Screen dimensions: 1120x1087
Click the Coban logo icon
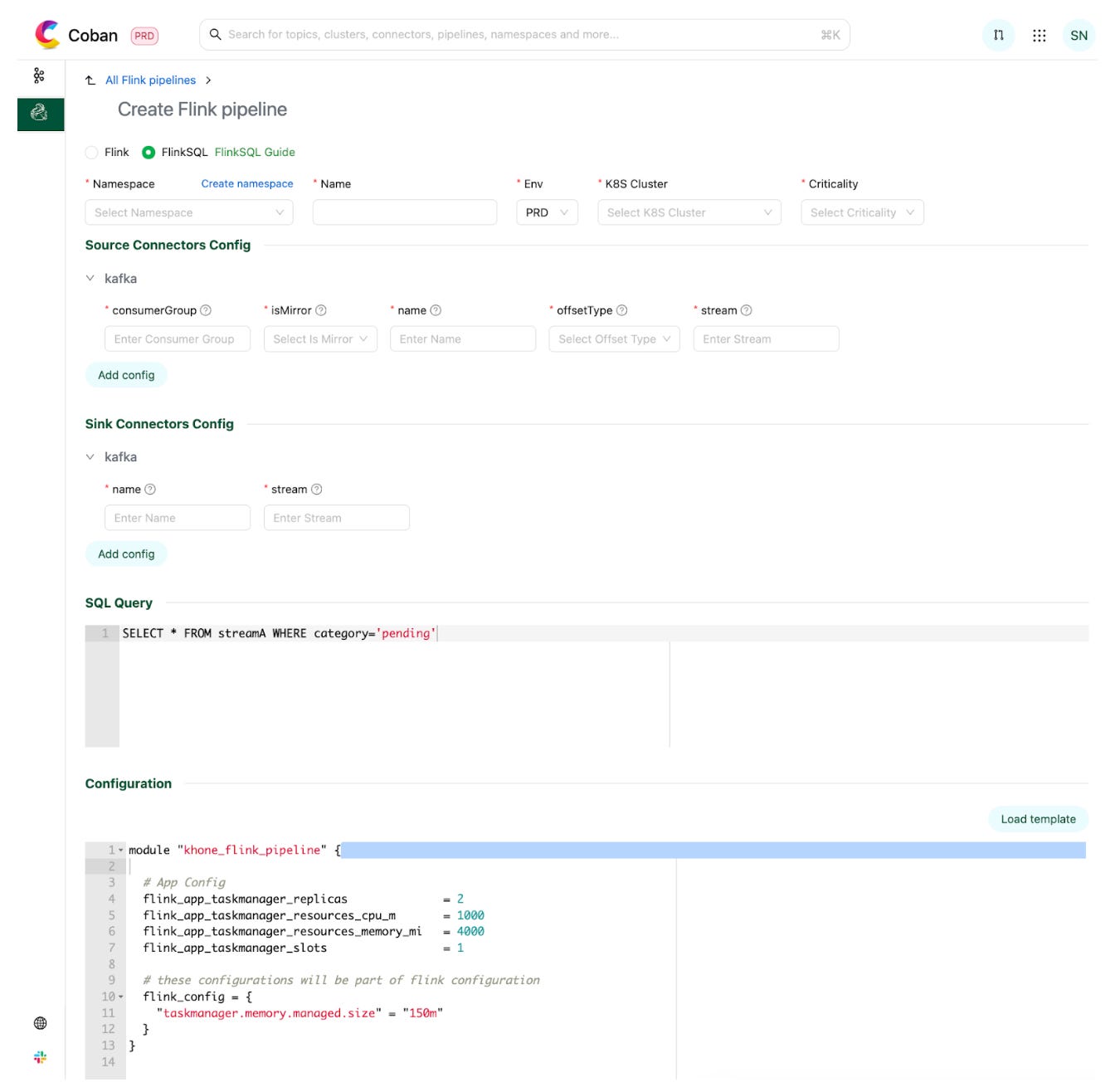pos(47,35)
